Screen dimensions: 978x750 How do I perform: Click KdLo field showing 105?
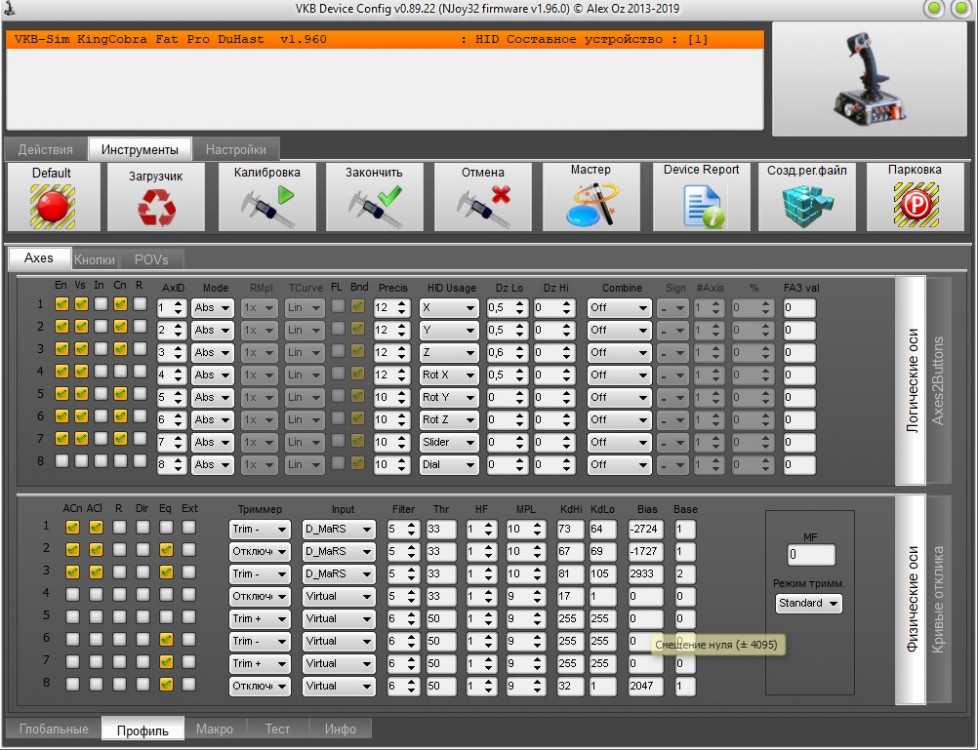(x=603, y=574)
